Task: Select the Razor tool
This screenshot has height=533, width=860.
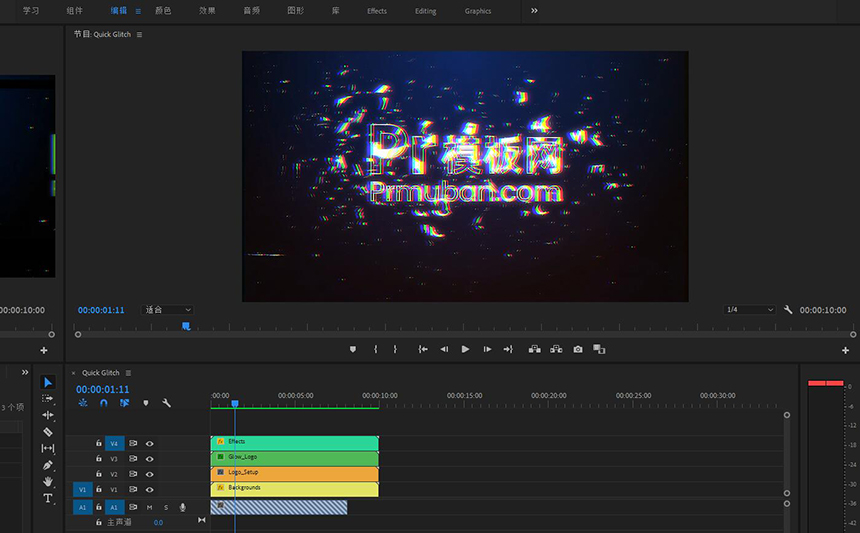Action: coord(48,432)
